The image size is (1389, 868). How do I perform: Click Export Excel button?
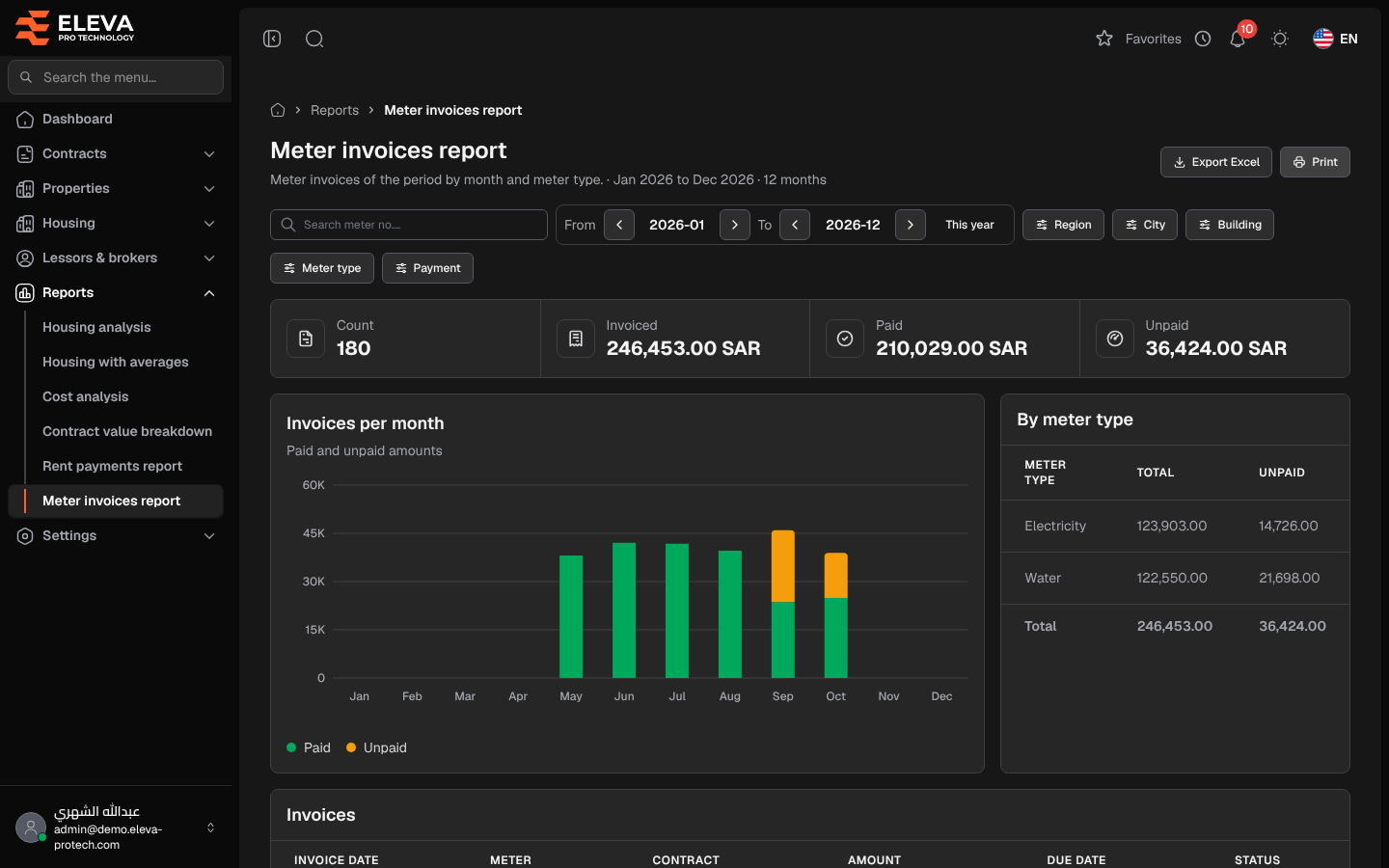click(x=1216, y=162)
